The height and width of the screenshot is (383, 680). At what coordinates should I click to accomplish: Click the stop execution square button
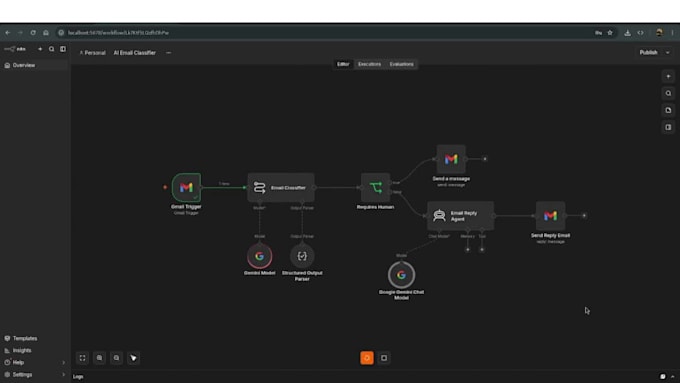[x=384, y=358]
